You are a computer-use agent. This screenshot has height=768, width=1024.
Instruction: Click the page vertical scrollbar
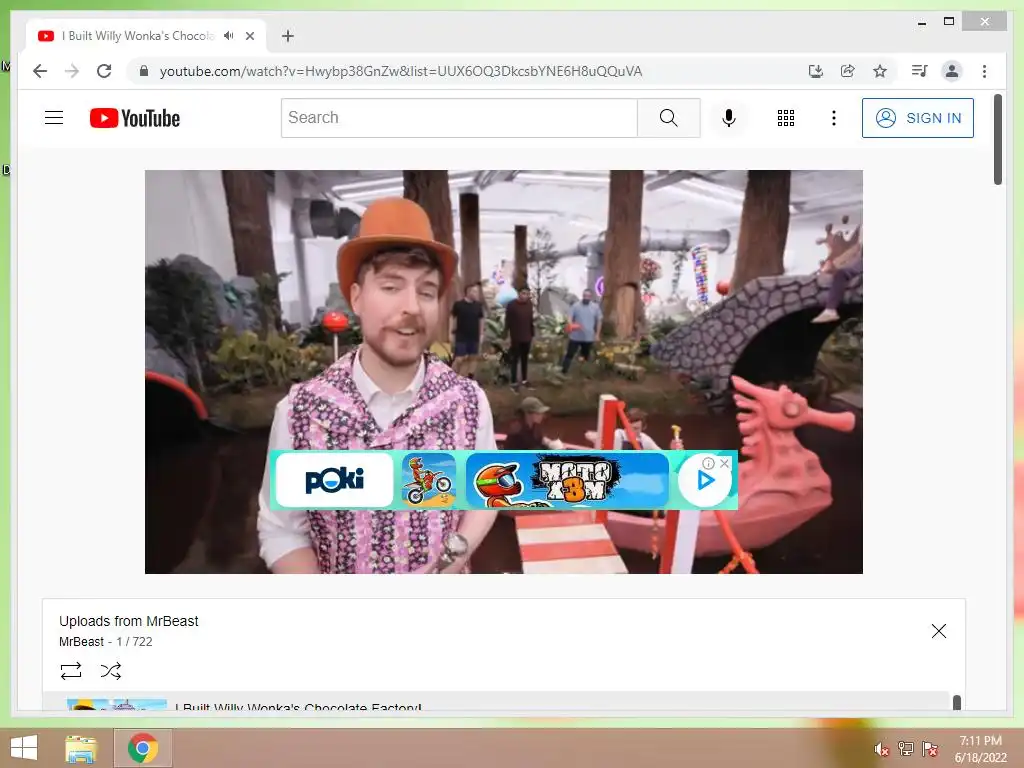point(998,140)
